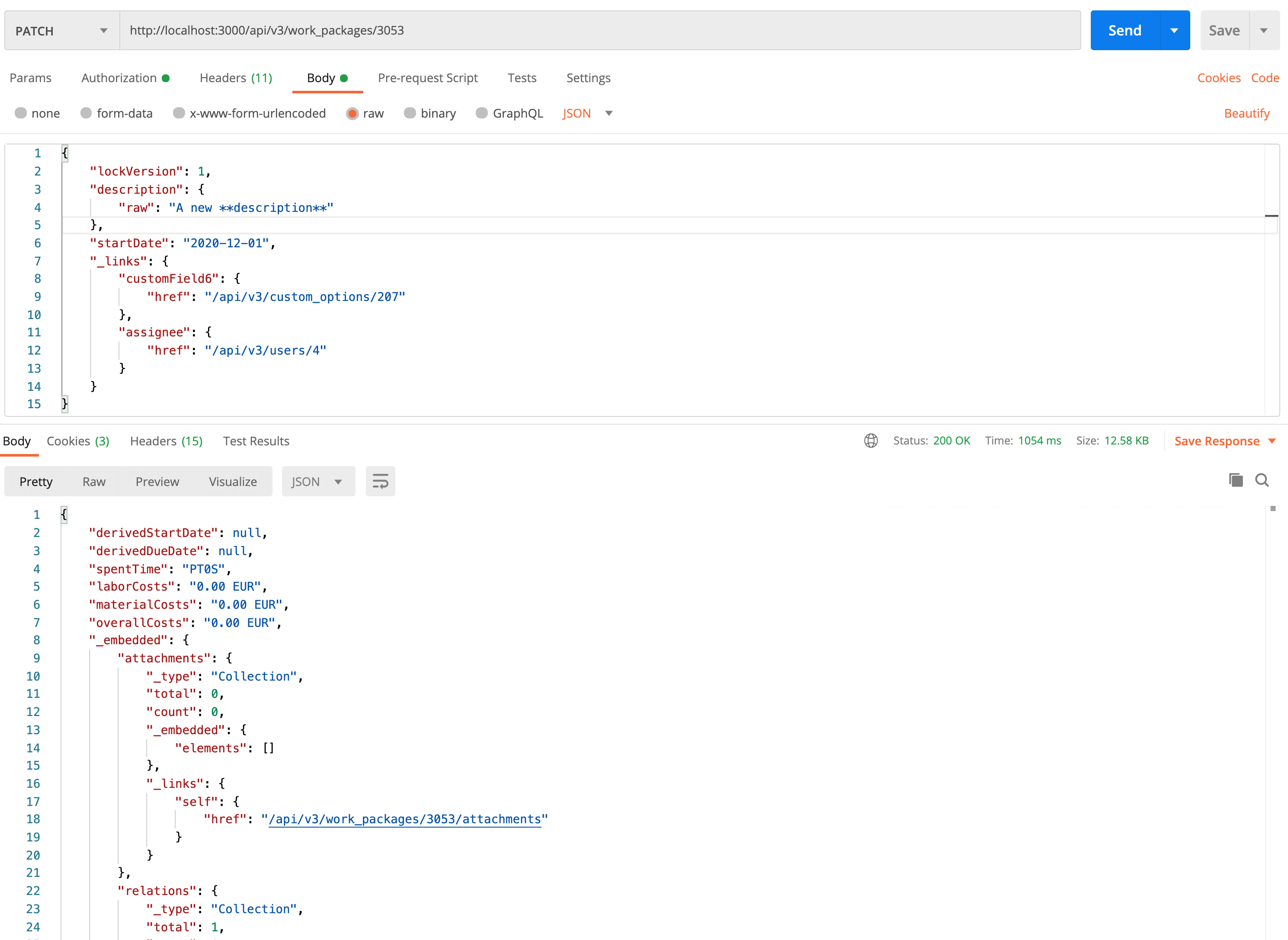
Task: Toggle the none radio button
Action: (x=21, y=113)
